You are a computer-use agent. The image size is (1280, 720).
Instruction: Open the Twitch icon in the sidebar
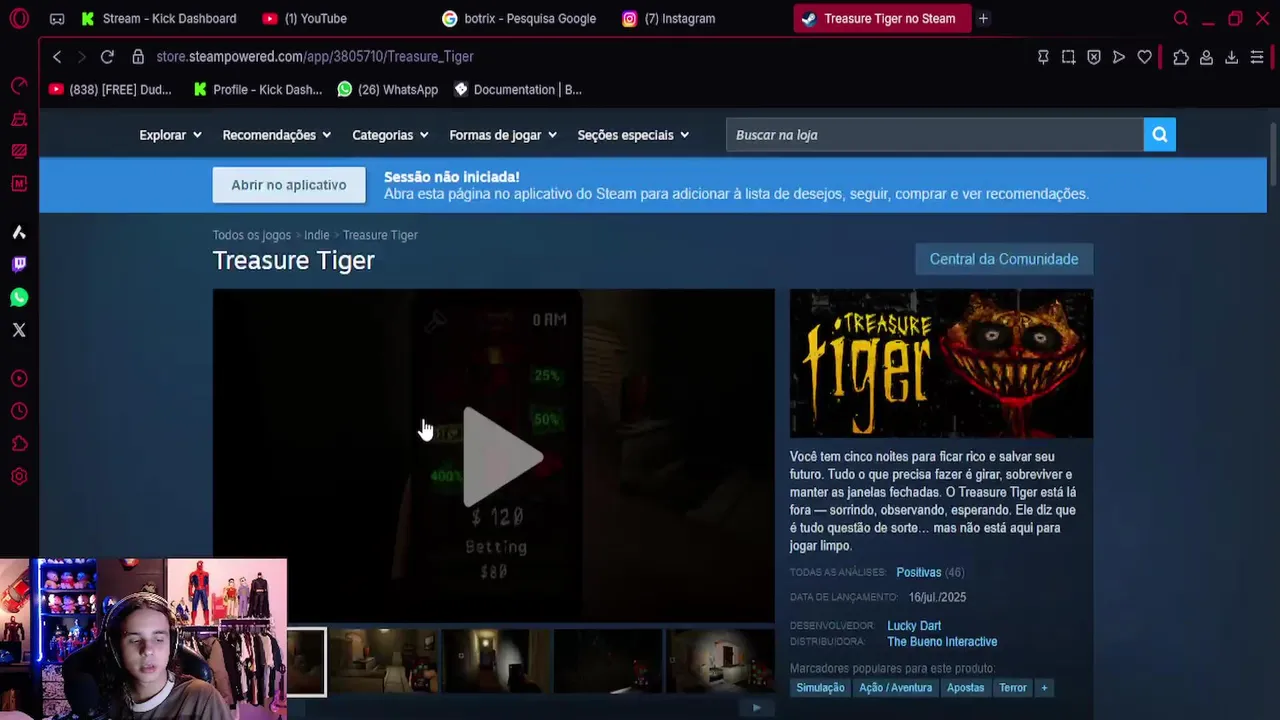[x=19, y=264]
